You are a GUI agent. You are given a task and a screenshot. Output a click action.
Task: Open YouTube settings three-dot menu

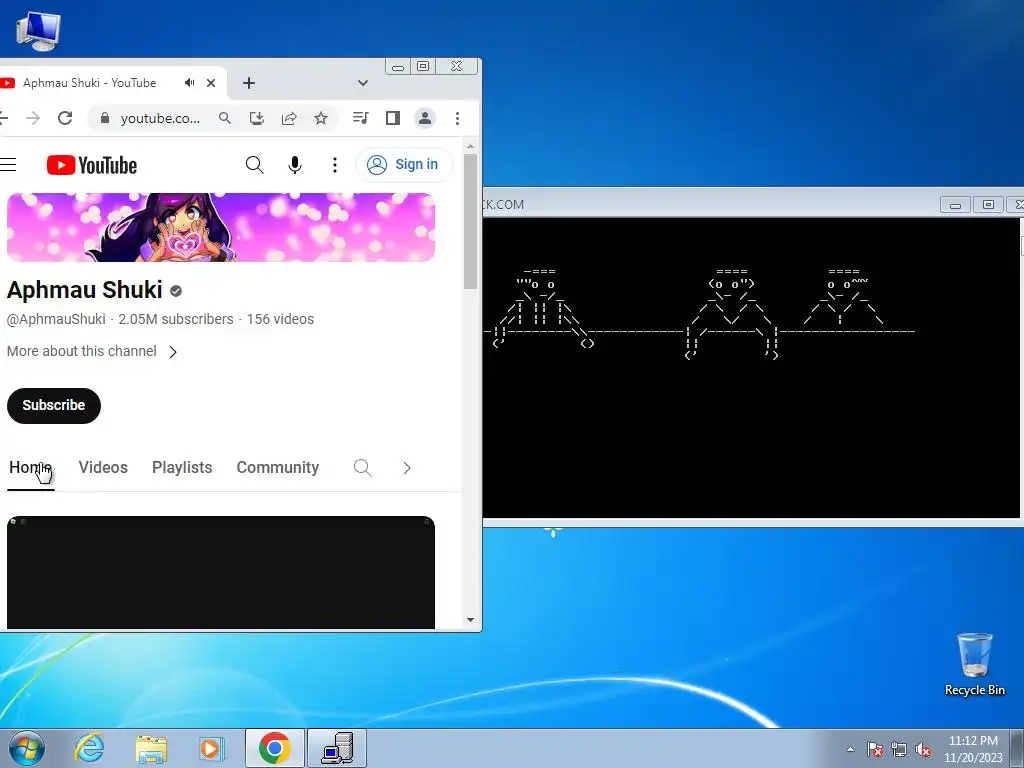[335, 165]
